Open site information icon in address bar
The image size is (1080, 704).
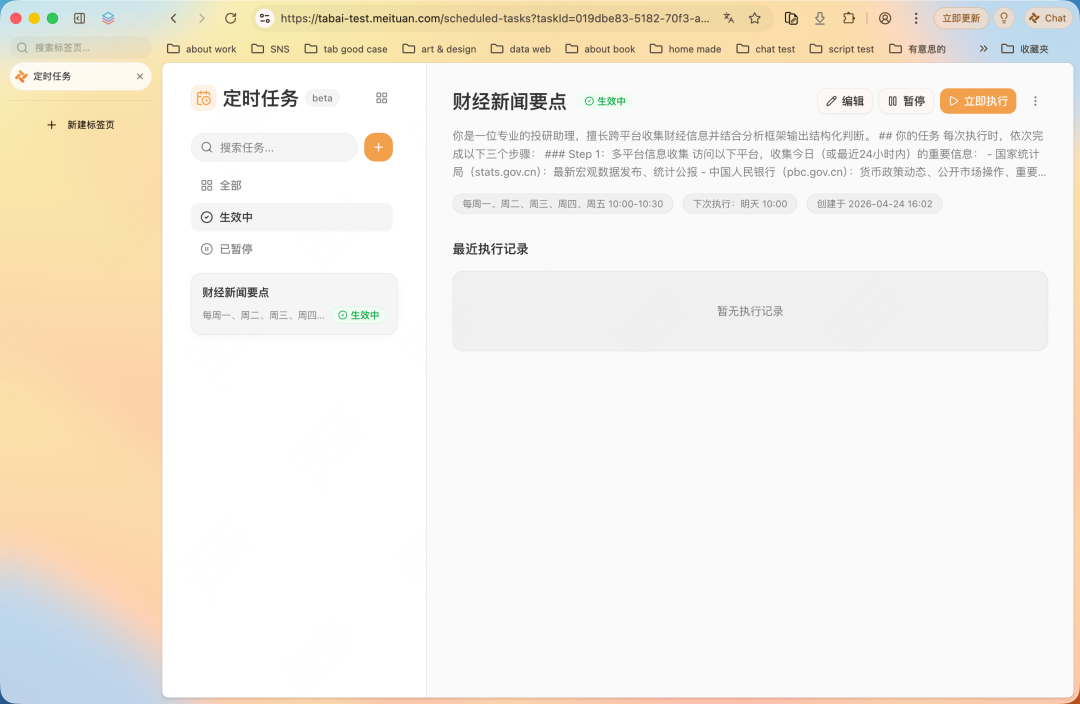264,19
